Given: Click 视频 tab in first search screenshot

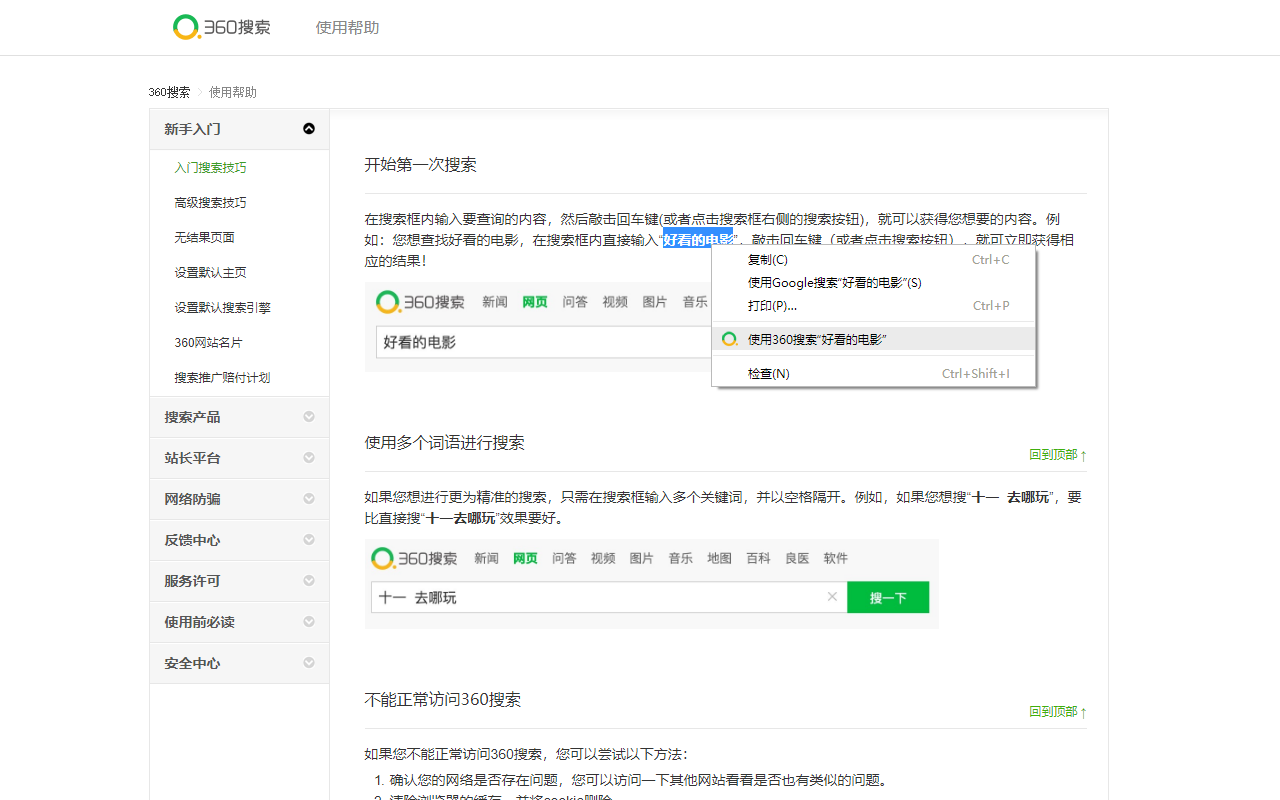Looking at the screenshot, I should click(x=615, y=302).
